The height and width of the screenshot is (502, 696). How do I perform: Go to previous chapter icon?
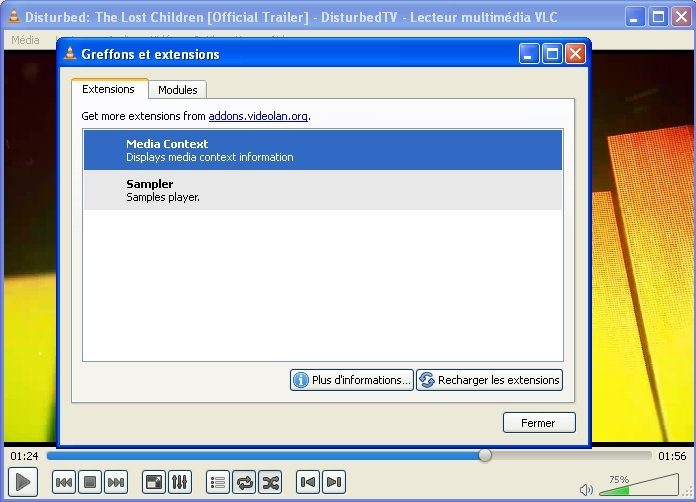(x=308, y=482)
